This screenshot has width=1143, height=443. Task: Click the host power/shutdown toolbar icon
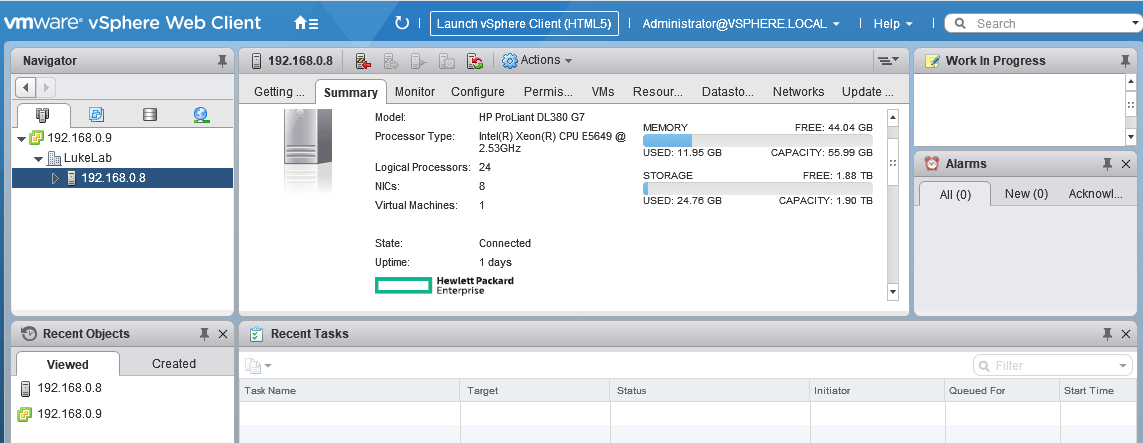click(x=447, y=61)
